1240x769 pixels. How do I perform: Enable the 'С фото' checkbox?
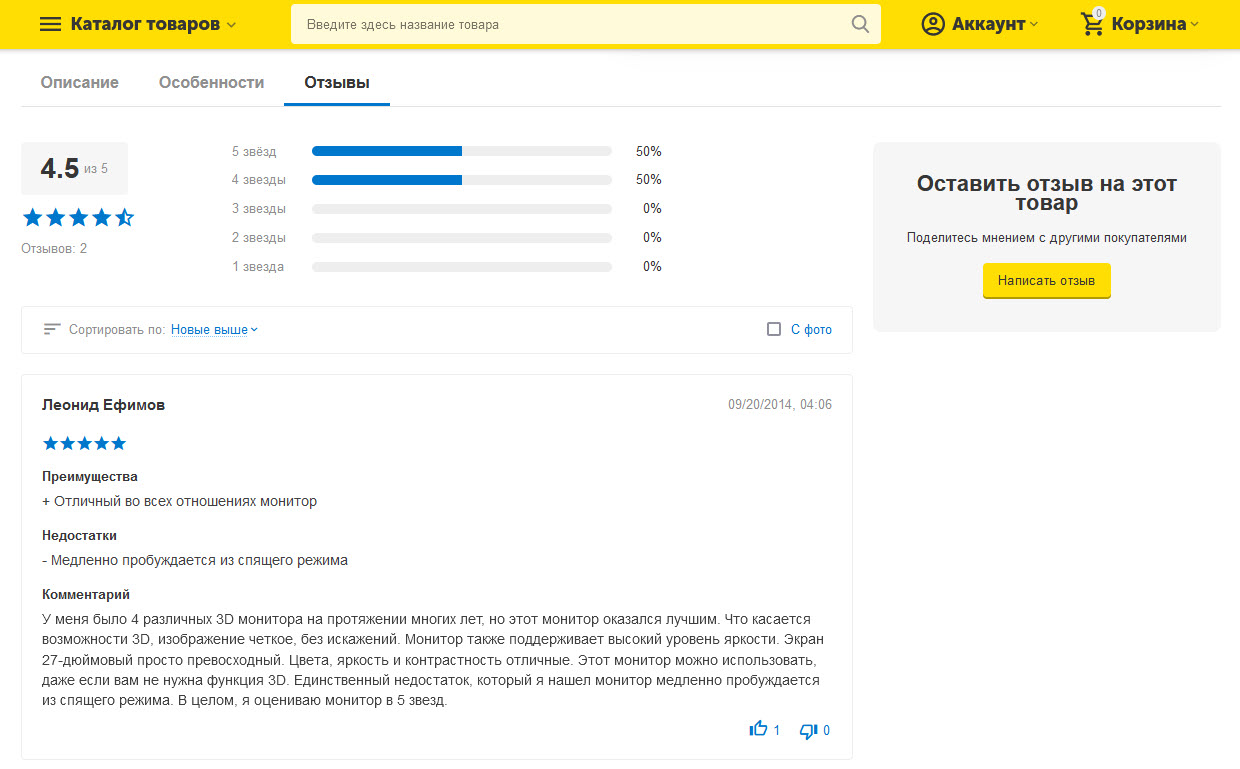[x=773, y=329]
